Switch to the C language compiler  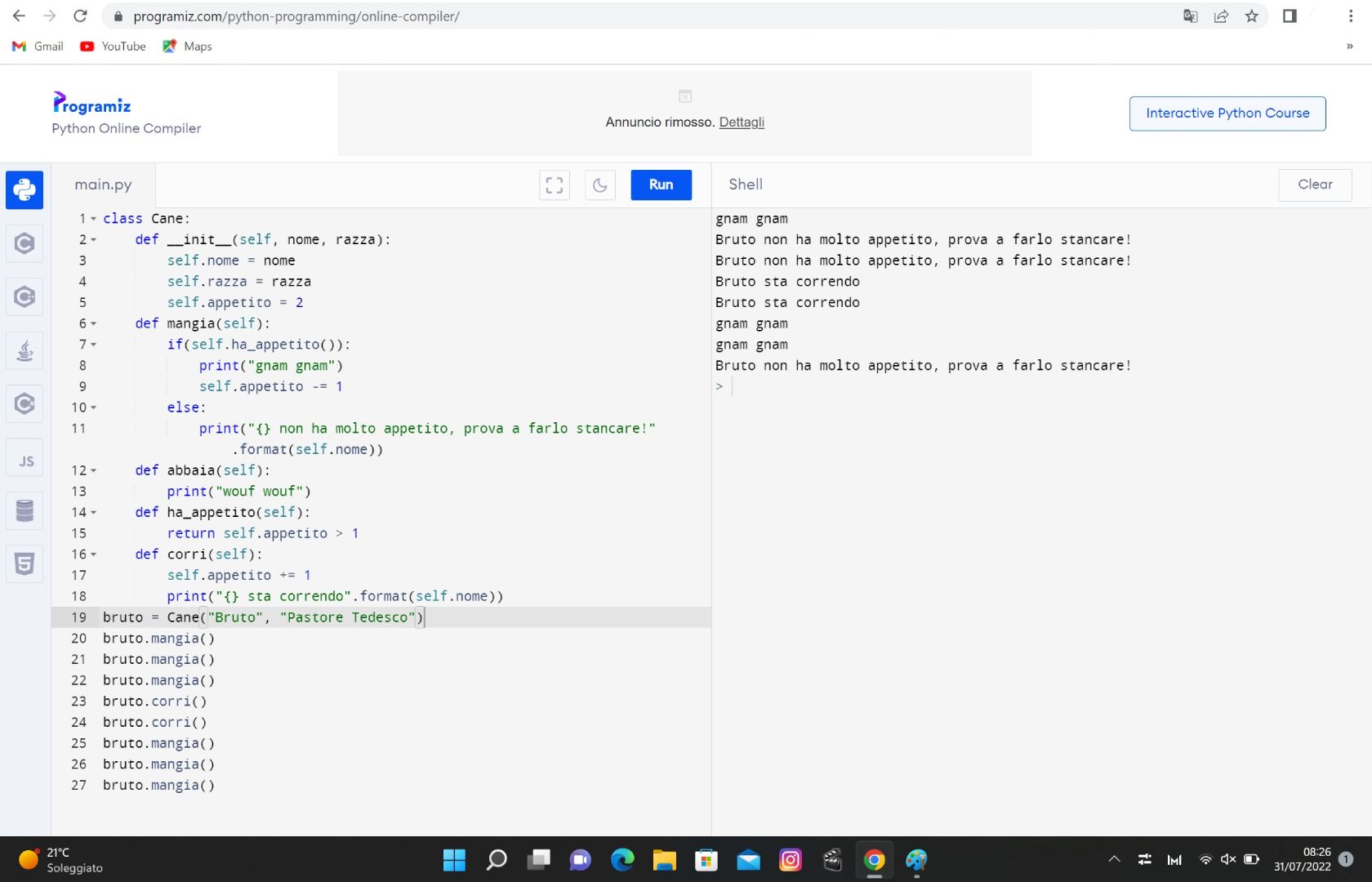[x=24, y=243]
